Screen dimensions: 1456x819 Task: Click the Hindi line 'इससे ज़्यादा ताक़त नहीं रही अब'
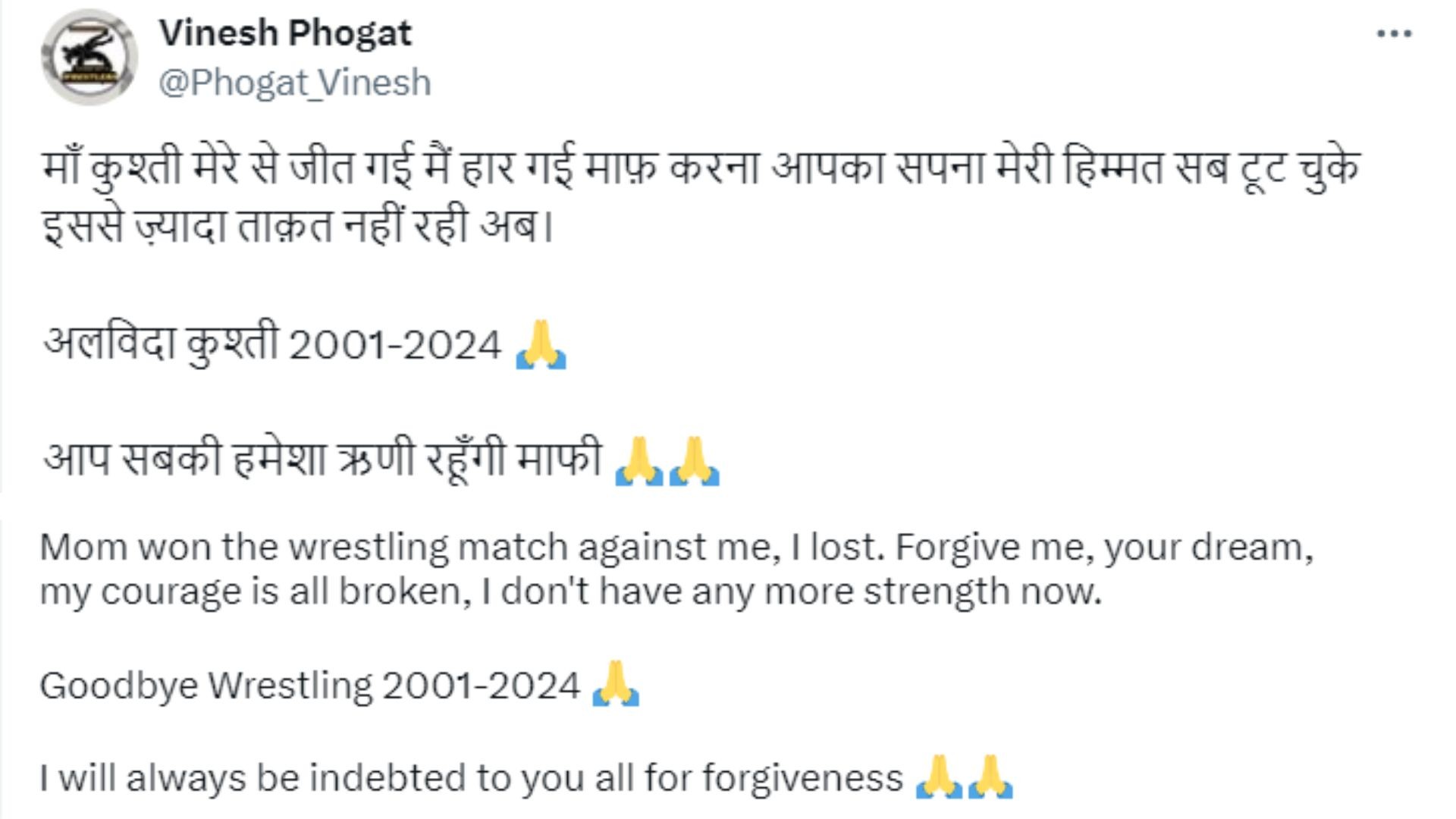[x=297, y=226]
